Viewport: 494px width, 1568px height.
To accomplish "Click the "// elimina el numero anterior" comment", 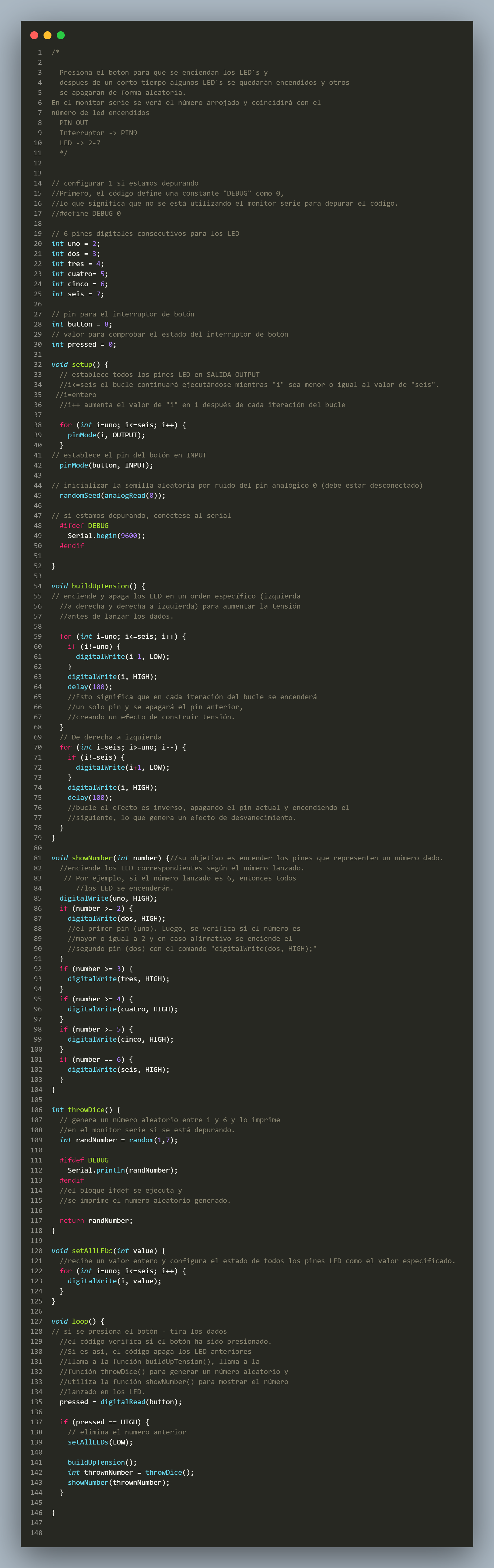I will (127, 1432).
